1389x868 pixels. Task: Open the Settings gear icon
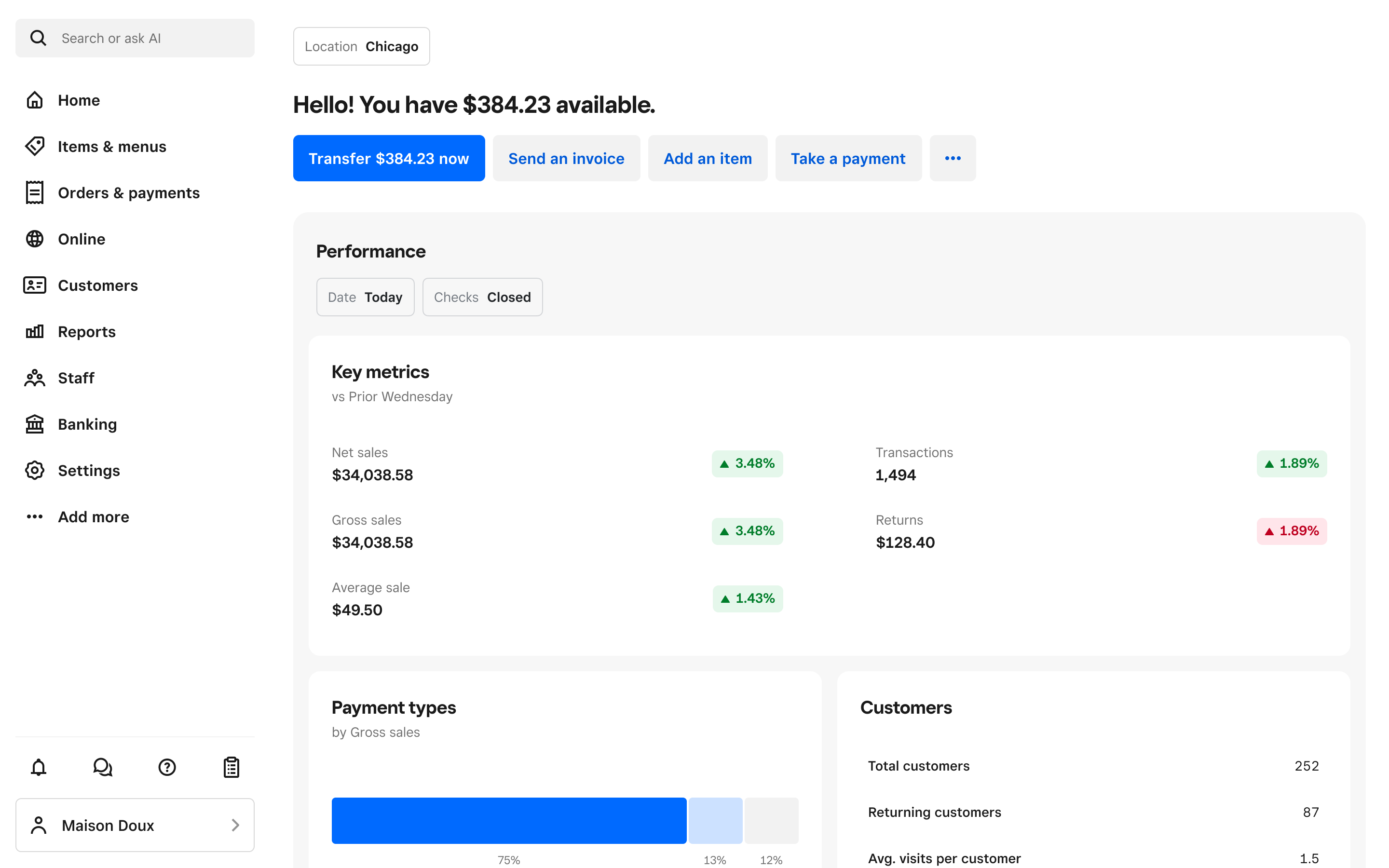34,470
